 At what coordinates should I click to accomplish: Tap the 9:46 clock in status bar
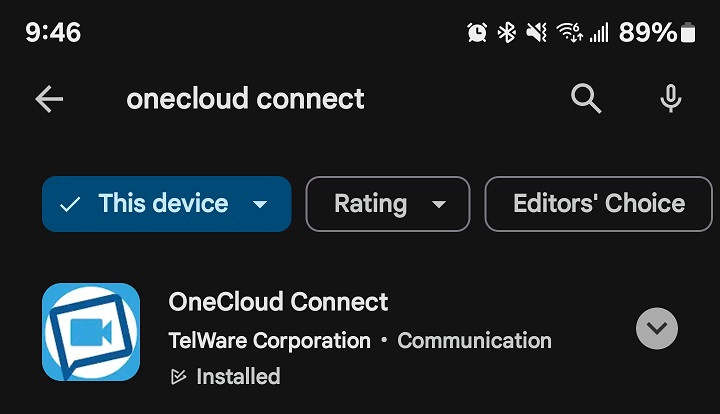click(x=53, y=33)
